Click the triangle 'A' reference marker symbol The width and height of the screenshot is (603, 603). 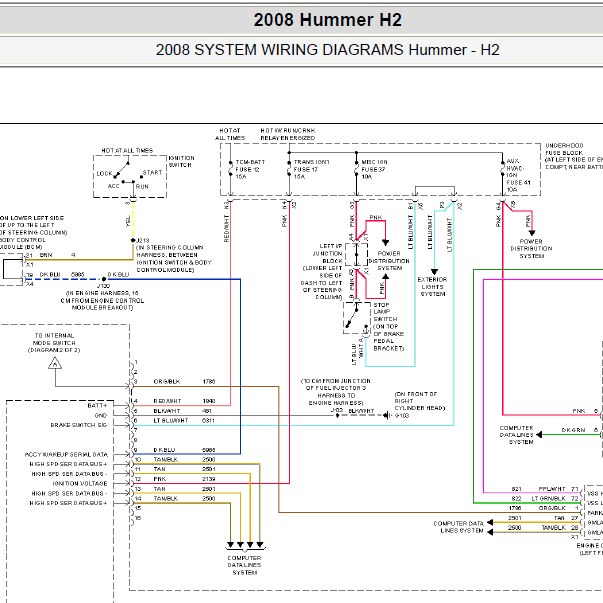(55, 363)
